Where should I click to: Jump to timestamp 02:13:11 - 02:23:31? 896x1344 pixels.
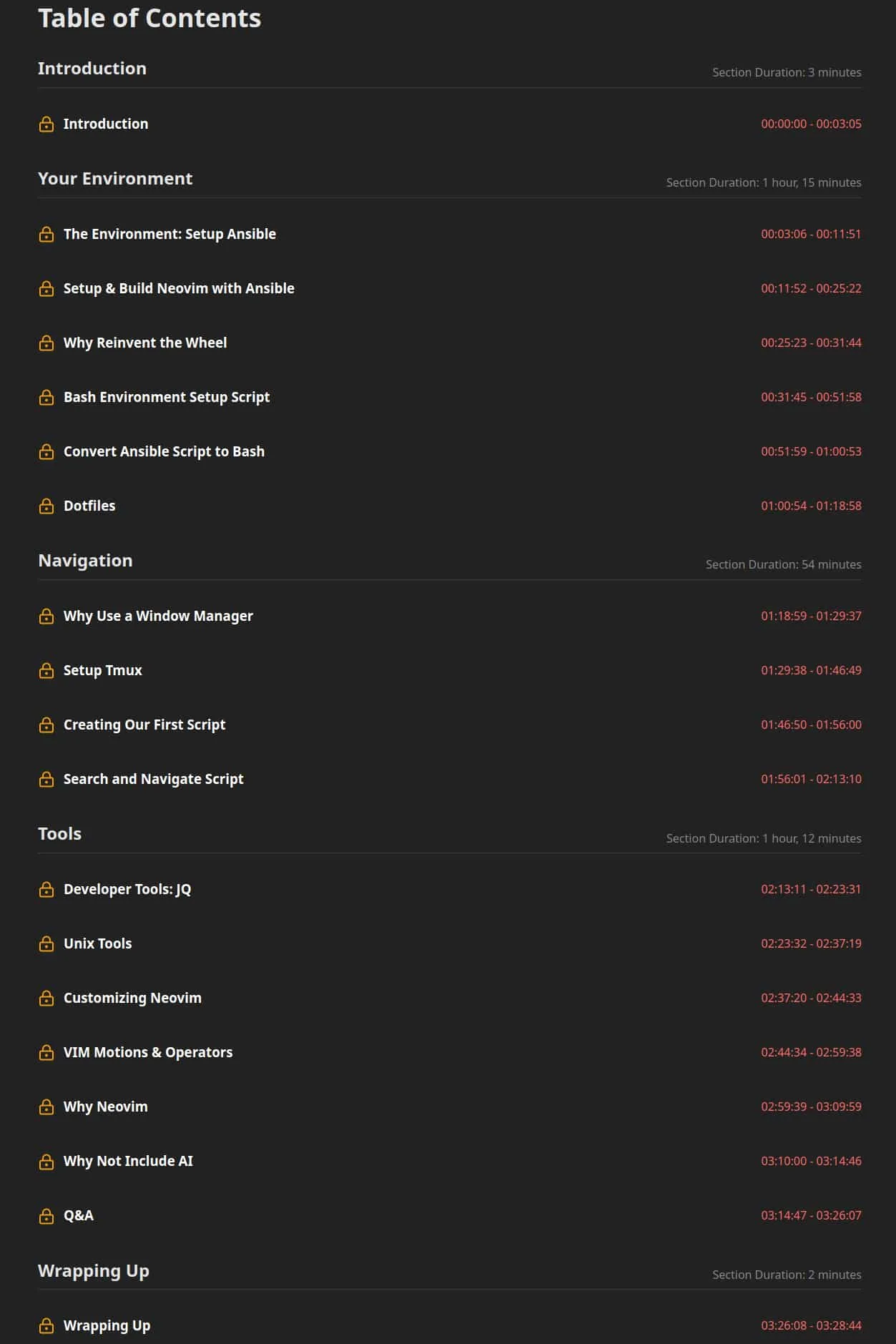click(x=811, y=889)
